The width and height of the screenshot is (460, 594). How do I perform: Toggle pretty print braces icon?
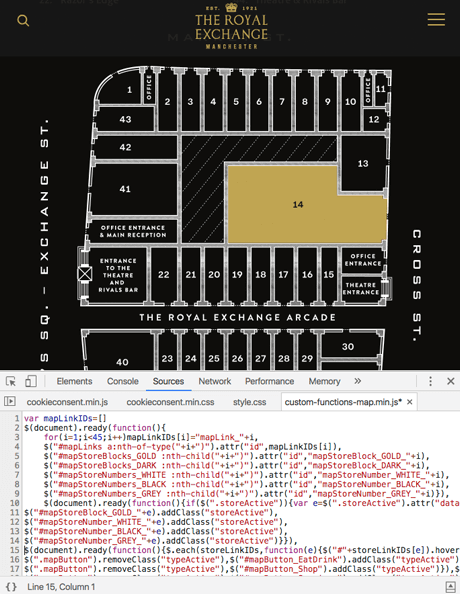[x=11, y=587]
